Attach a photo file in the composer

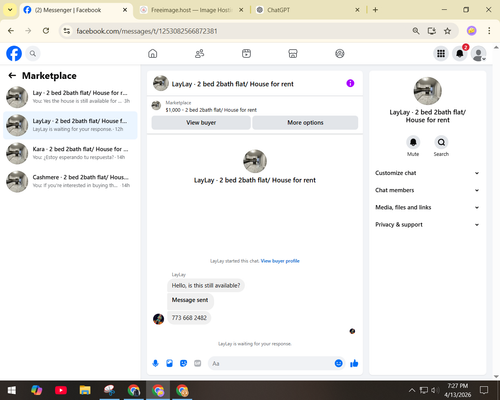[x=169, y=363]
